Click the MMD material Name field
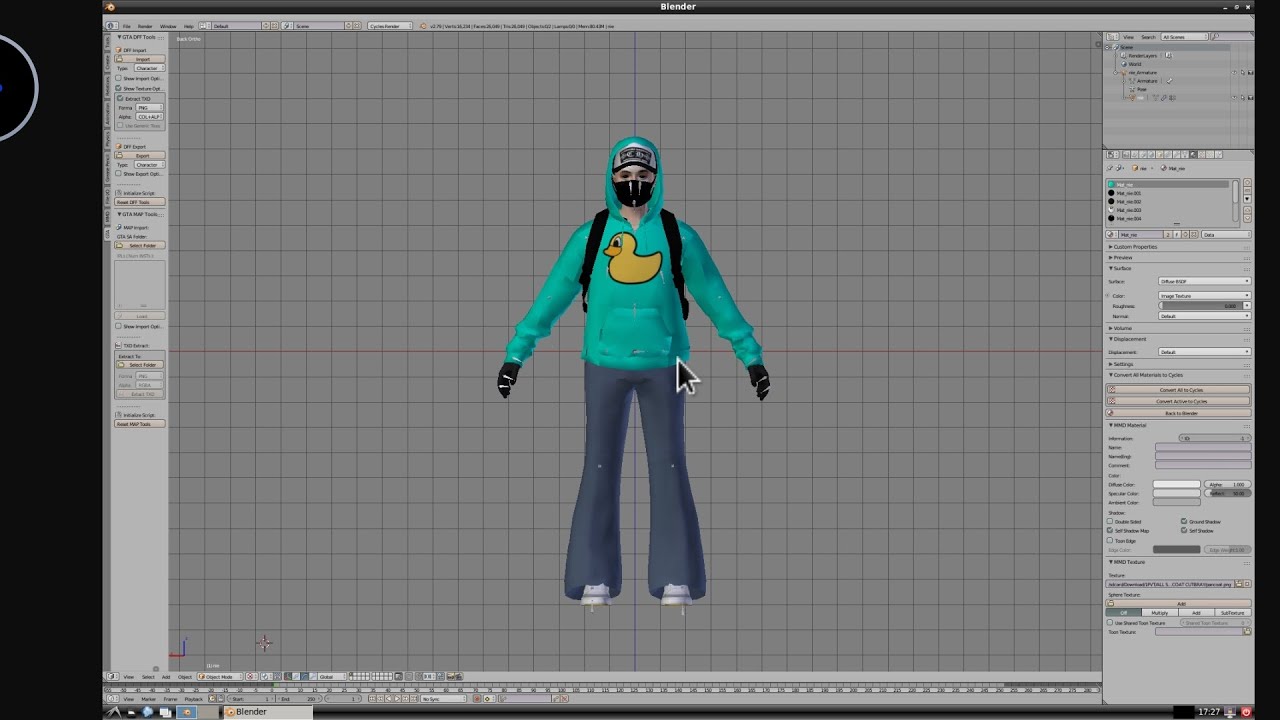1280x720 pixels. click(x=1203, y=447)
